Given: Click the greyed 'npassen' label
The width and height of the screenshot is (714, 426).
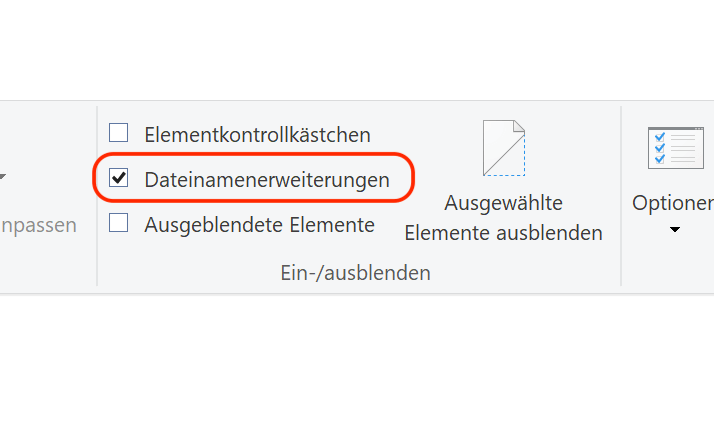Looking at the screenshot, I should (38, 226).
